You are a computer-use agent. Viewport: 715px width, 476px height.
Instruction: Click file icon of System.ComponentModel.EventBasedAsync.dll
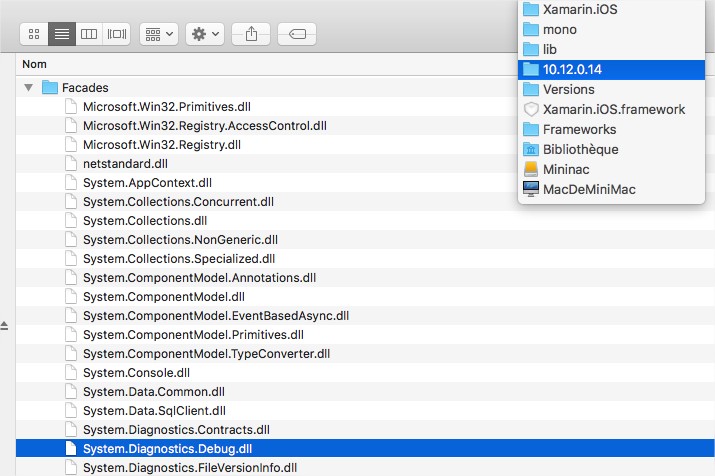point(71,316)
